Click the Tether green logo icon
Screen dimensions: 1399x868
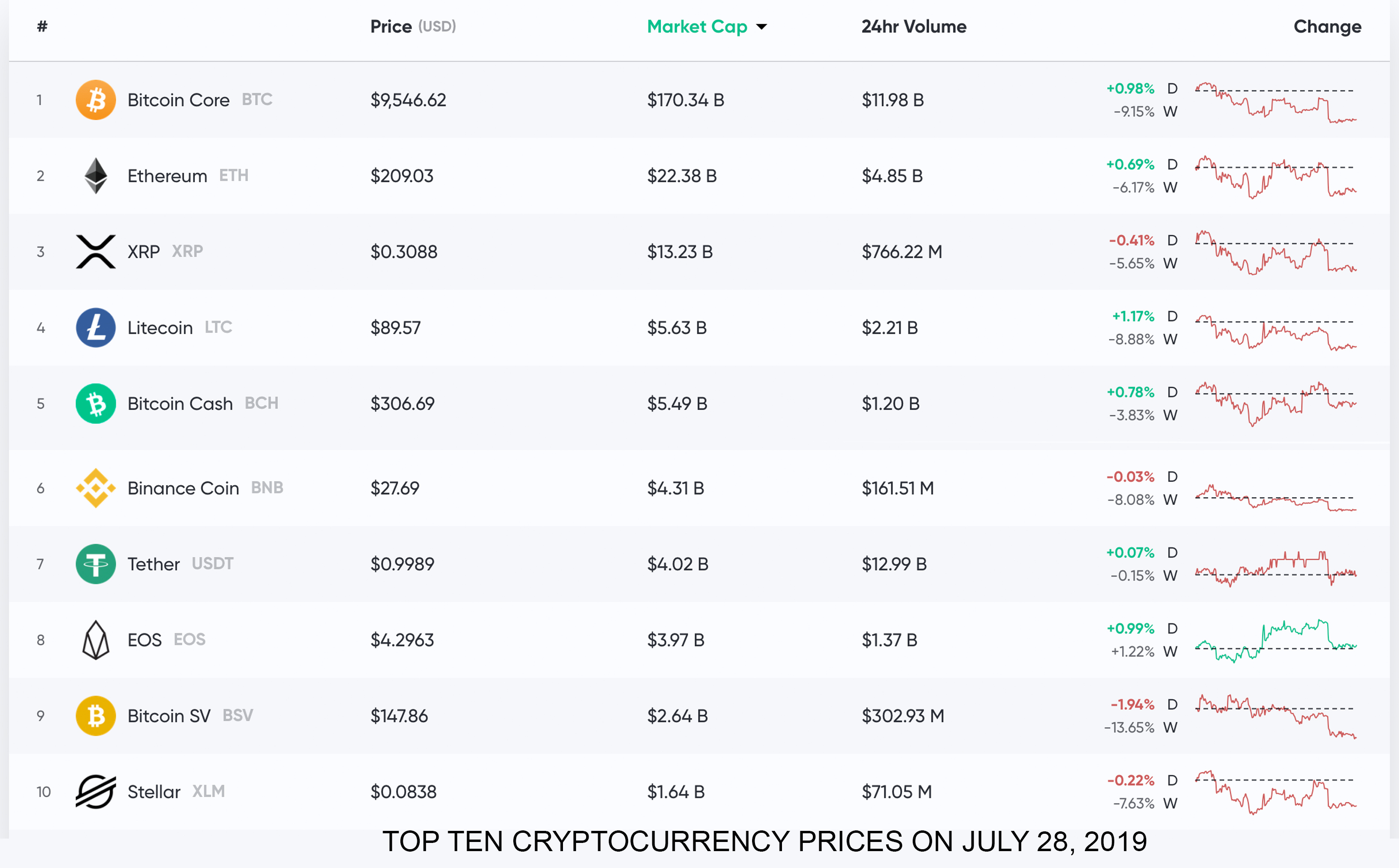96,564
